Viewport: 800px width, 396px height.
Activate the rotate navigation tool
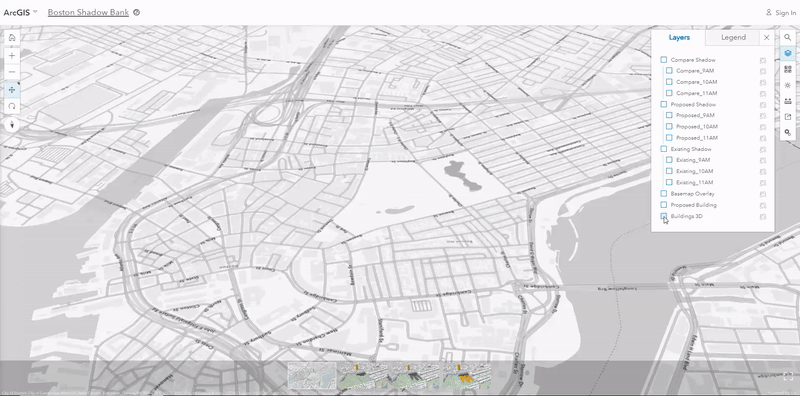(12, 106)
